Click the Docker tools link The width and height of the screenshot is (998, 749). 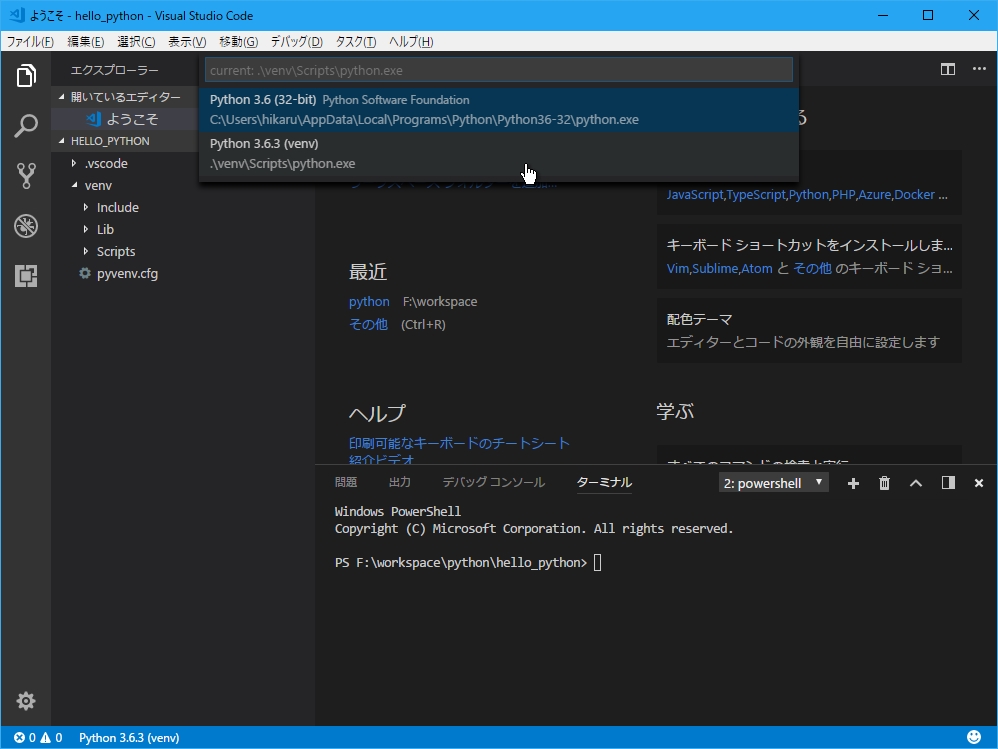pyautogui.click(x=915, y=195)
